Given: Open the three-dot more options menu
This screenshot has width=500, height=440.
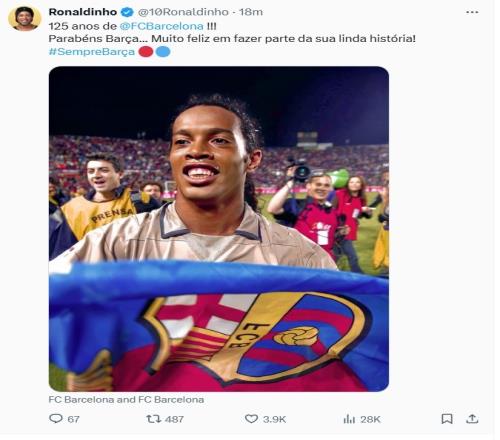Looking at the screenshot, I should pos(472,12).
